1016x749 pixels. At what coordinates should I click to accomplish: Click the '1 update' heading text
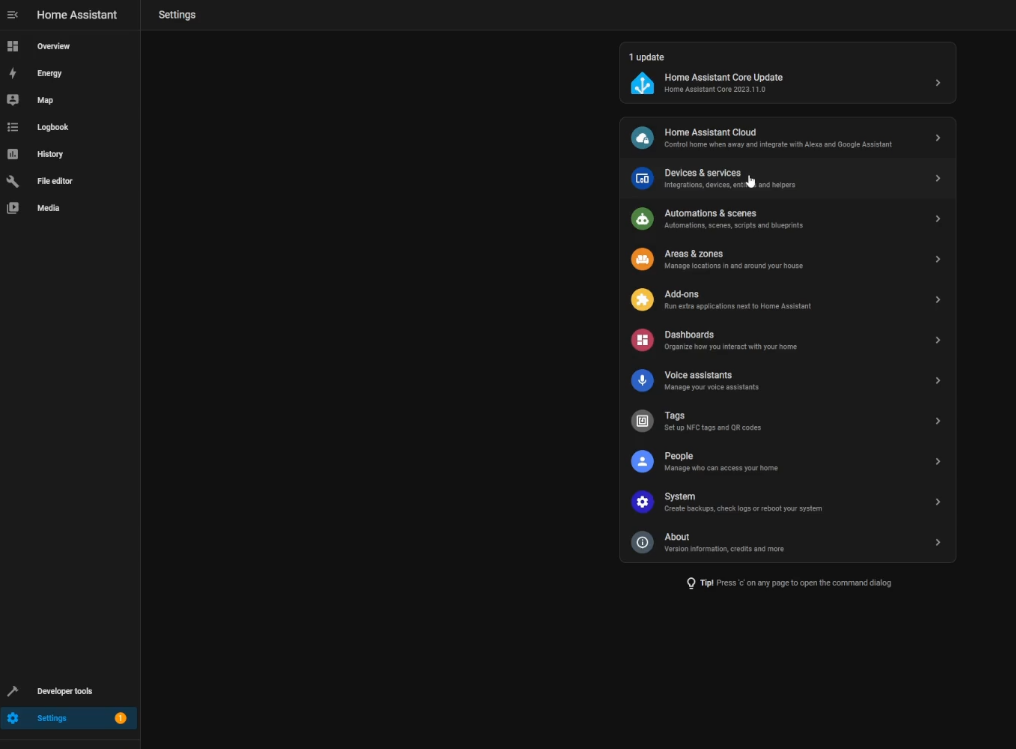coord(646,57)
